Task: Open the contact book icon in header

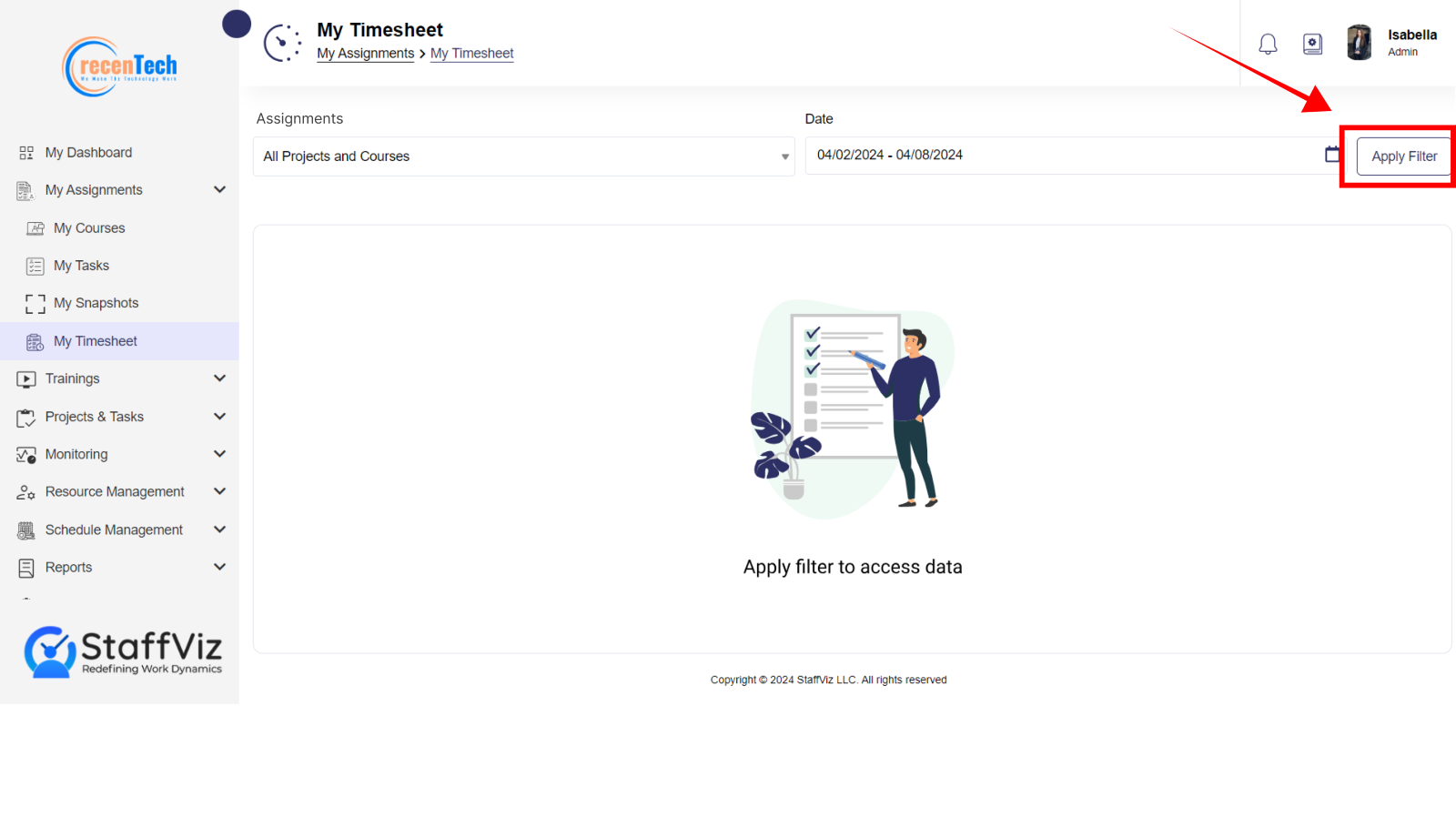Action: [1312, 44]
